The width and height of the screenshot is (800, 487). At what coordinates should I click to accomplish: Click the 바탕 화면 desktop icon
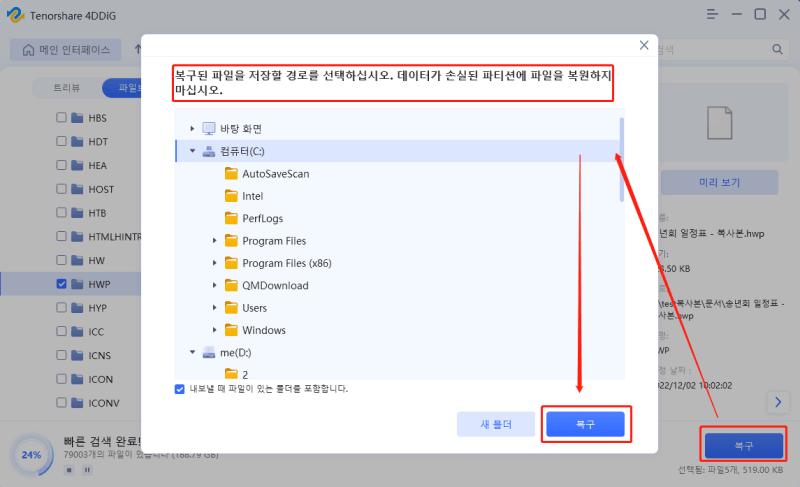pyautogui.click(x=209, y=129)
